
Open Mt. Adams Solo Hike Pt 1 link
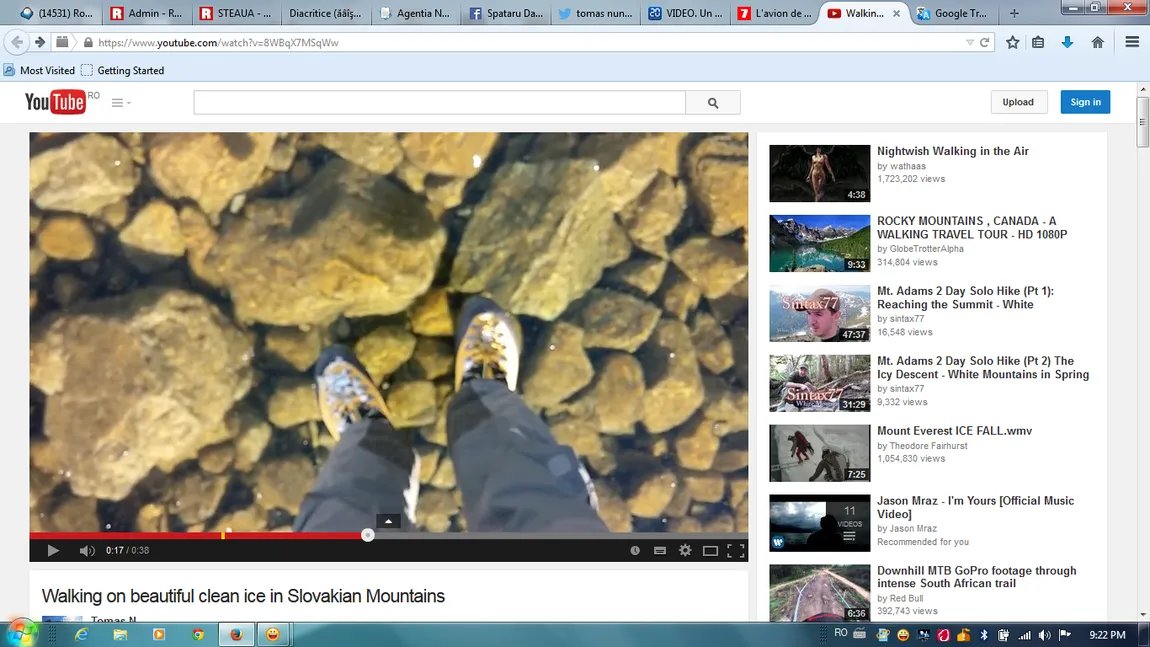[x=965, y=298]
